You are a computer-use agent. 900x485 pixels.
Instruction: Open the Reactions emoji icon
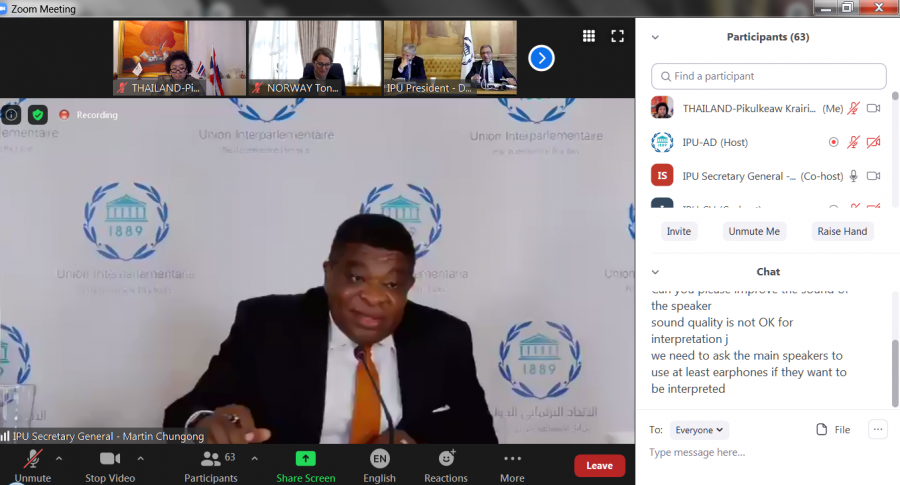click(446, 459)
